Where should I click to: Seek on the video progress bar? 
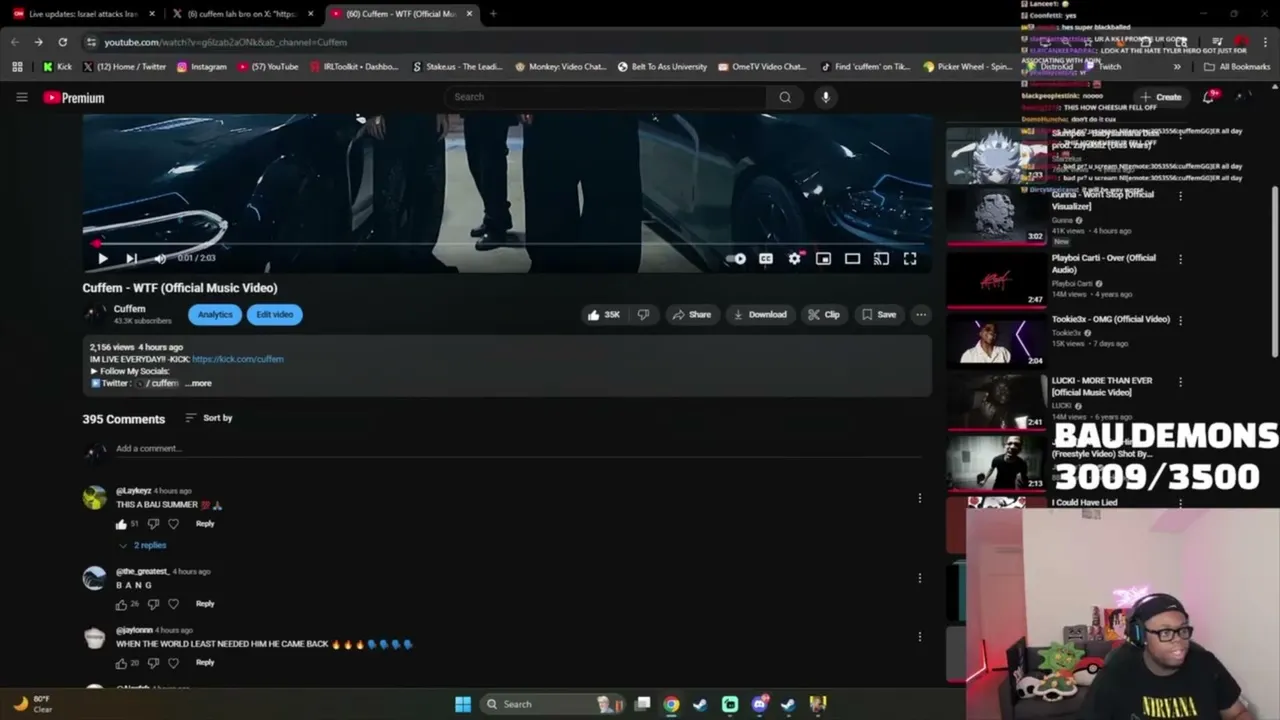[507, 243]
